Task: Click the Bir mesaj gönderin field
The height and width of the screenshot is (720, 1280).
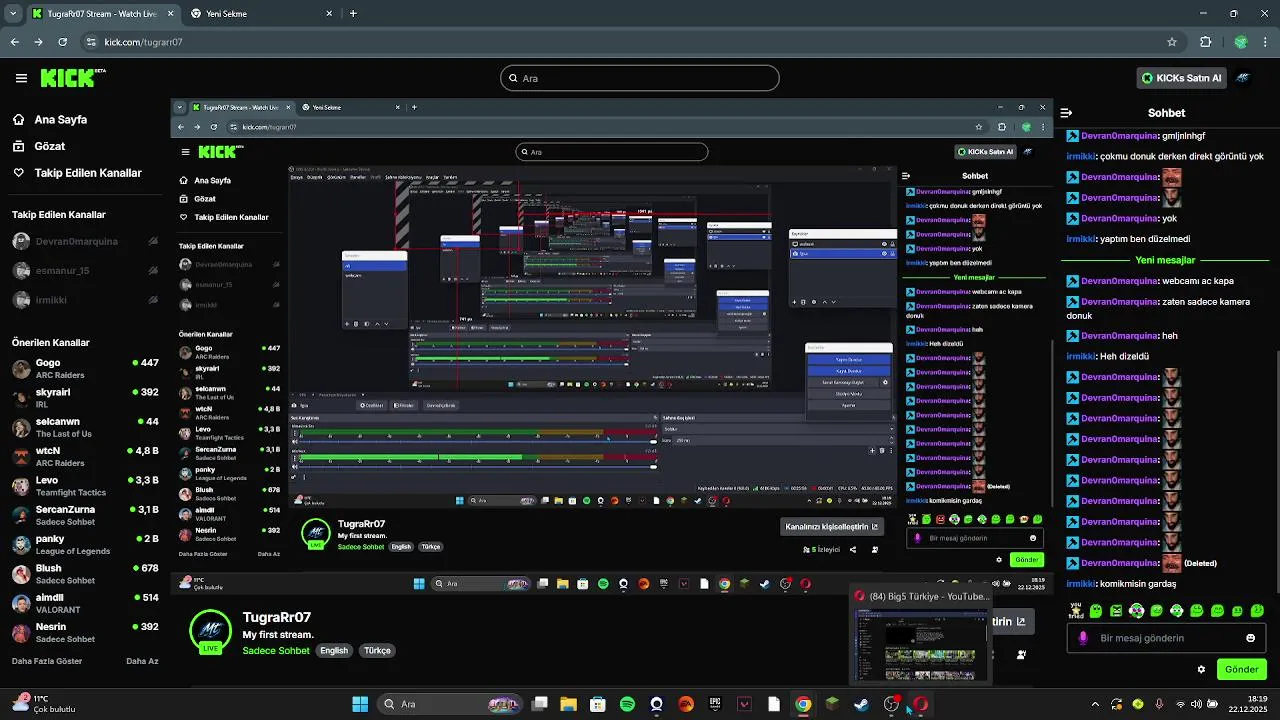Action: click(x=1166, y=638)
